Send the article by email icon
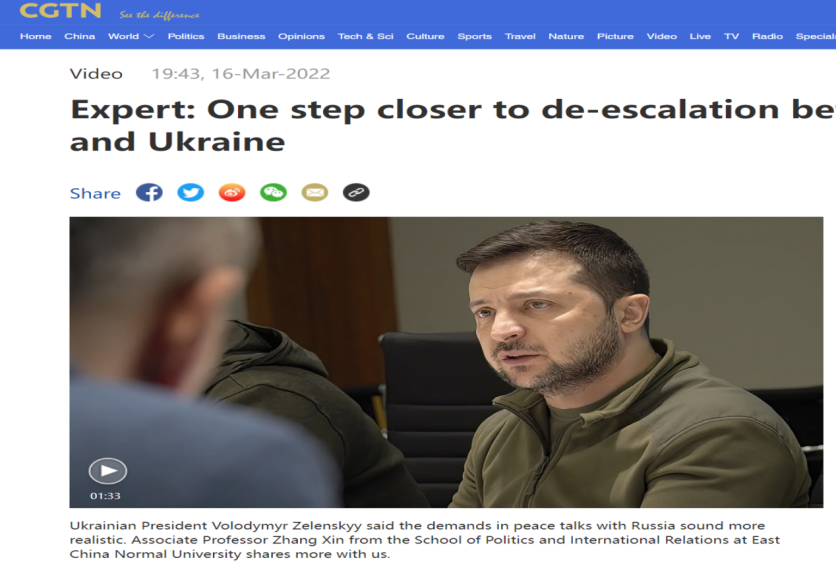This screenshot has height=566, width=836. coord(315,192)
